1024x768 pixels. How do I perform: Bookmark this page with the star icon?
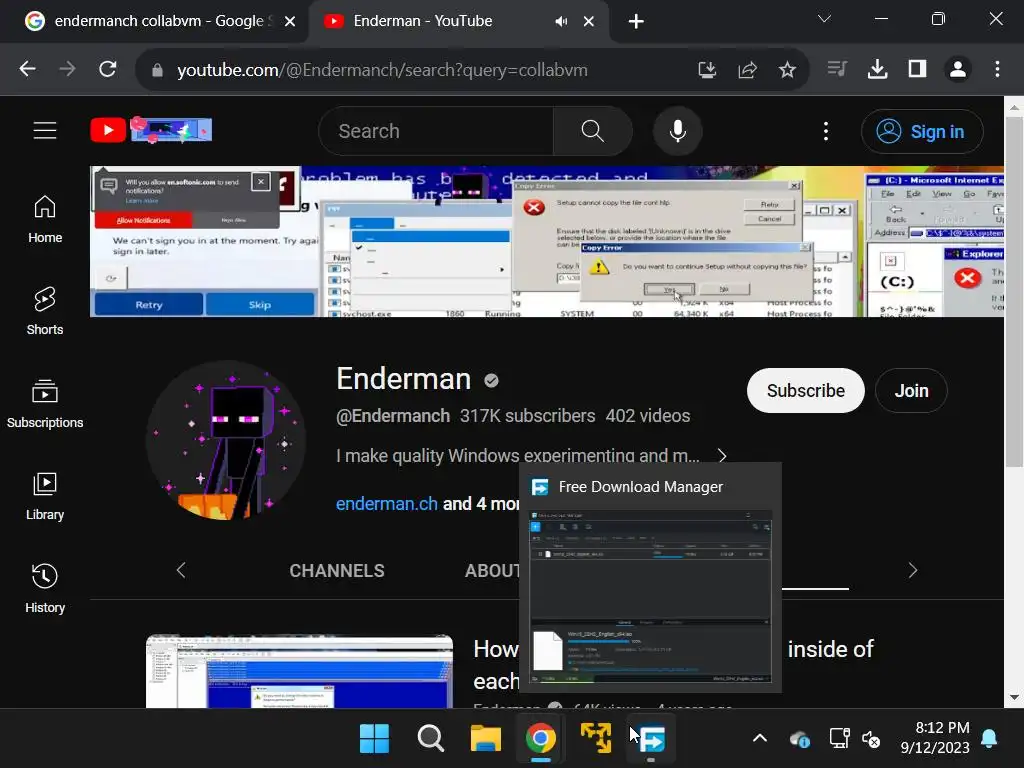click(x=787, y=69)
